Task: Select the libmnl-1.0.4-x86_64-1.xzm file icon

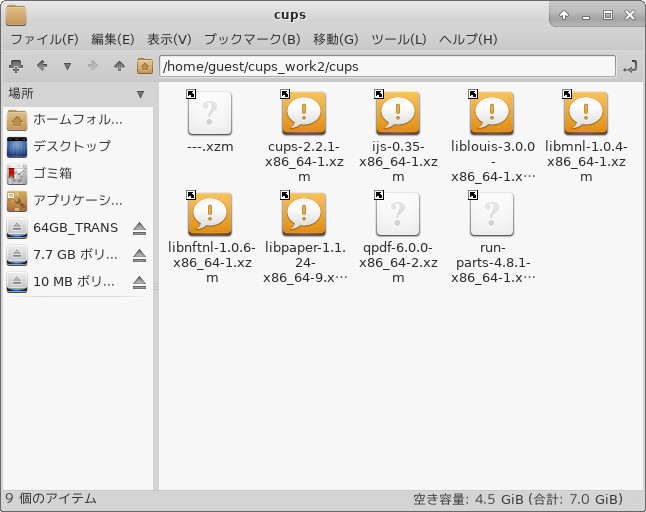Action: [585, 113]
